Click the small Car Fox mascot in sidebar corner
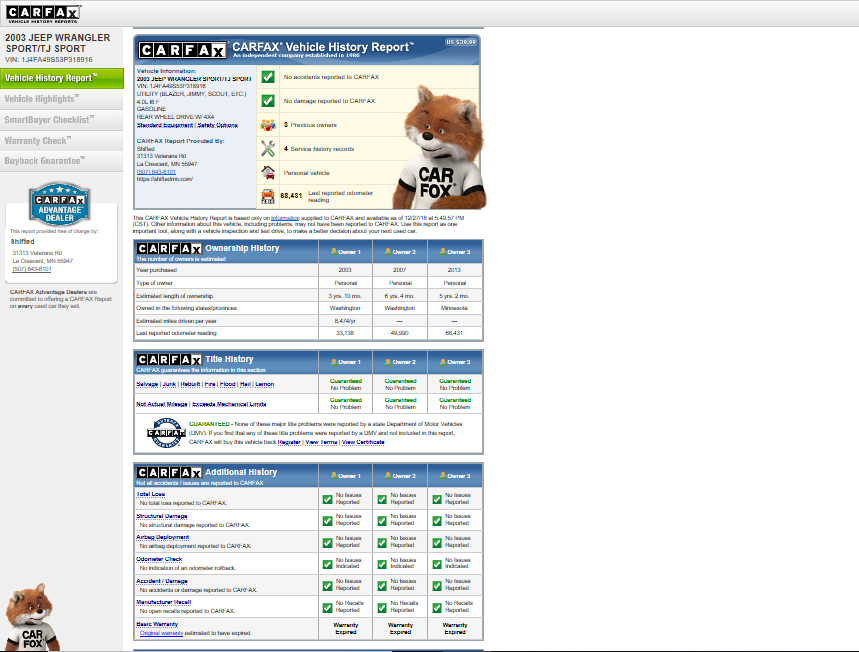 click(x=31, y=617)
